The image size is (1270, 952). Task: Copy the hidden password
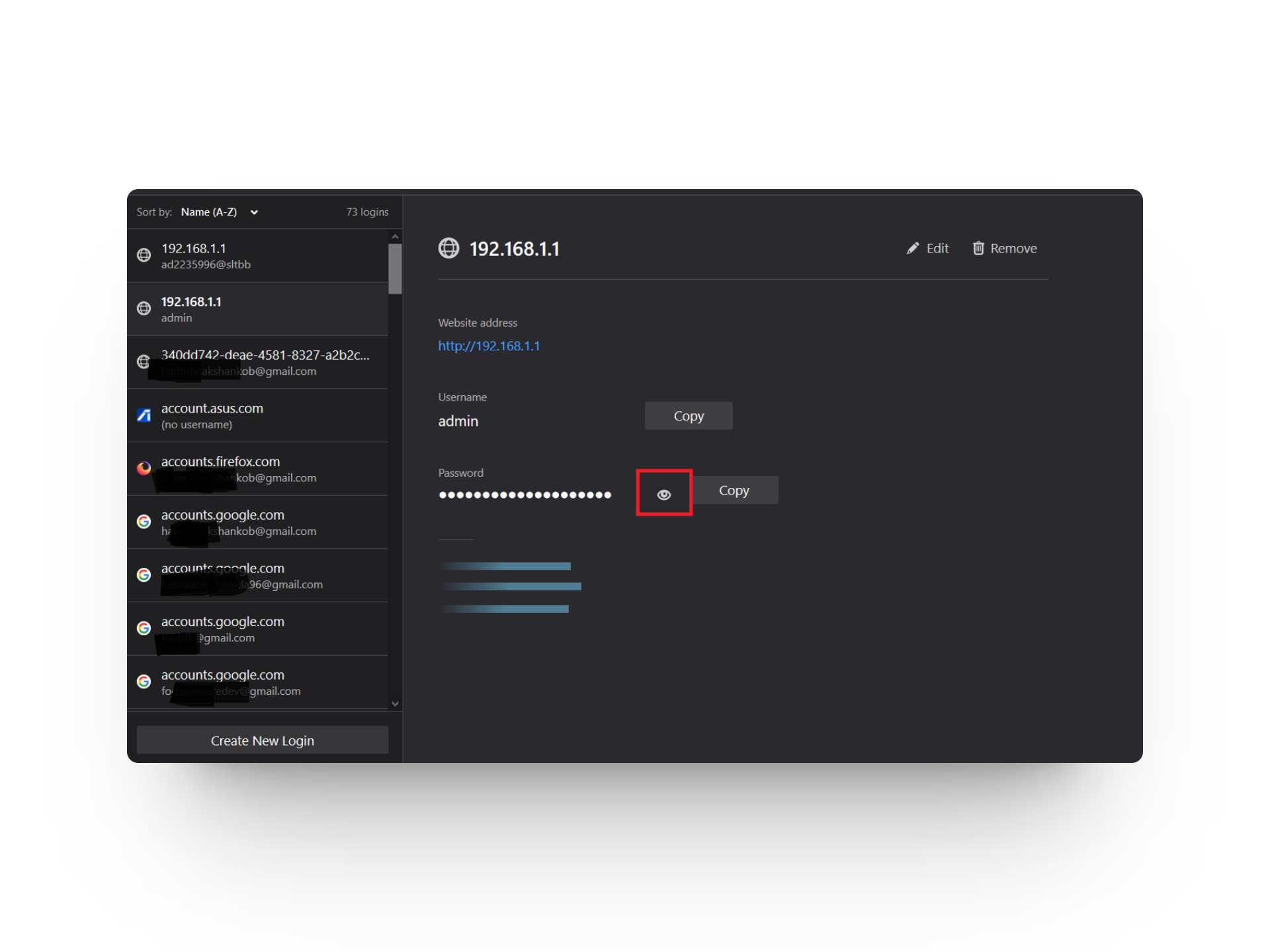point(734,491)
